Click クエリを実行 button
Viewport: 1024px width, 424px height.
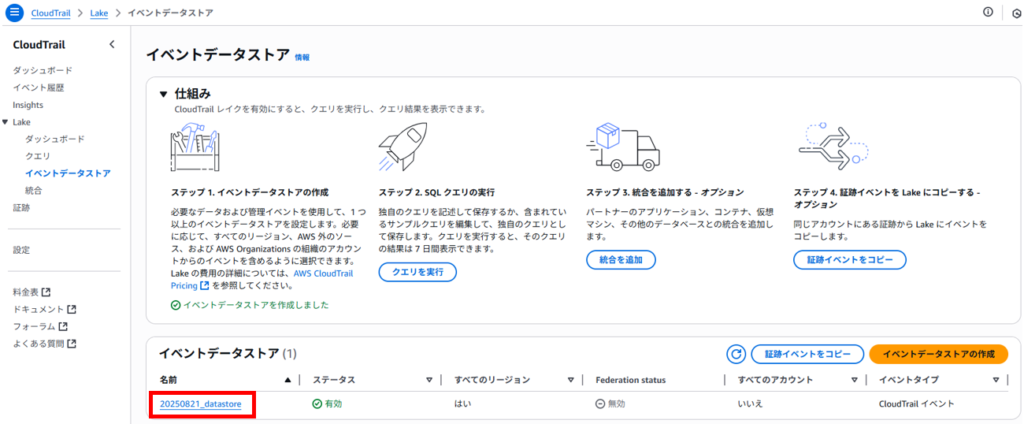coord(417,272)
